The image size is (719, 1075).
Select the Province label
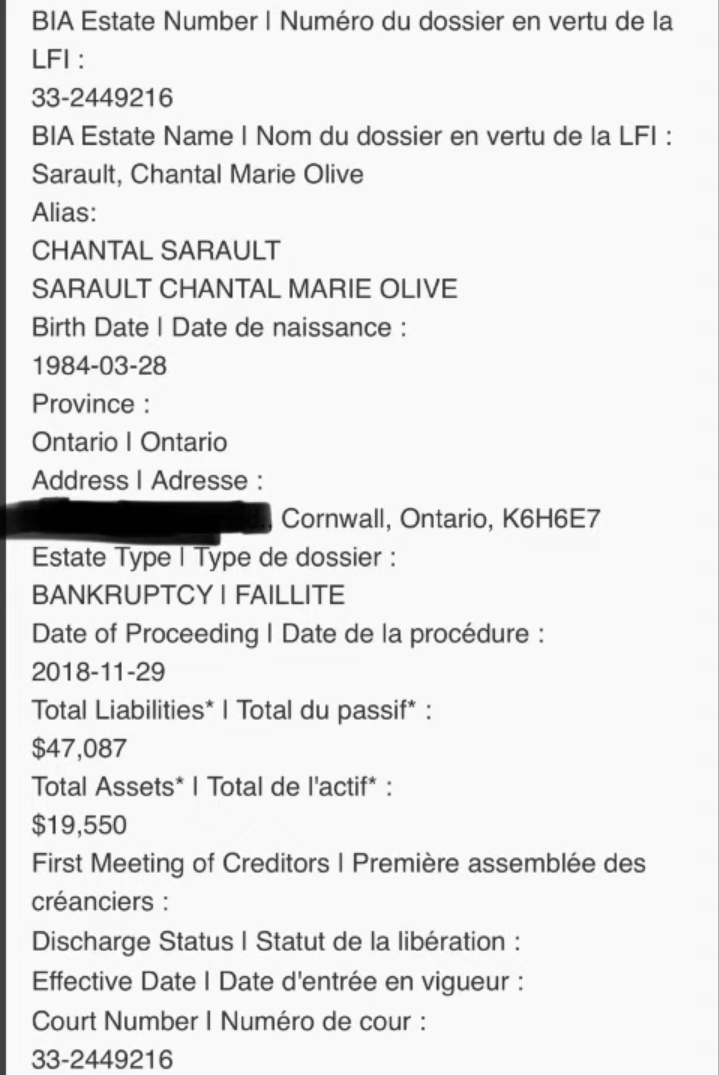[x=90, y=403]
